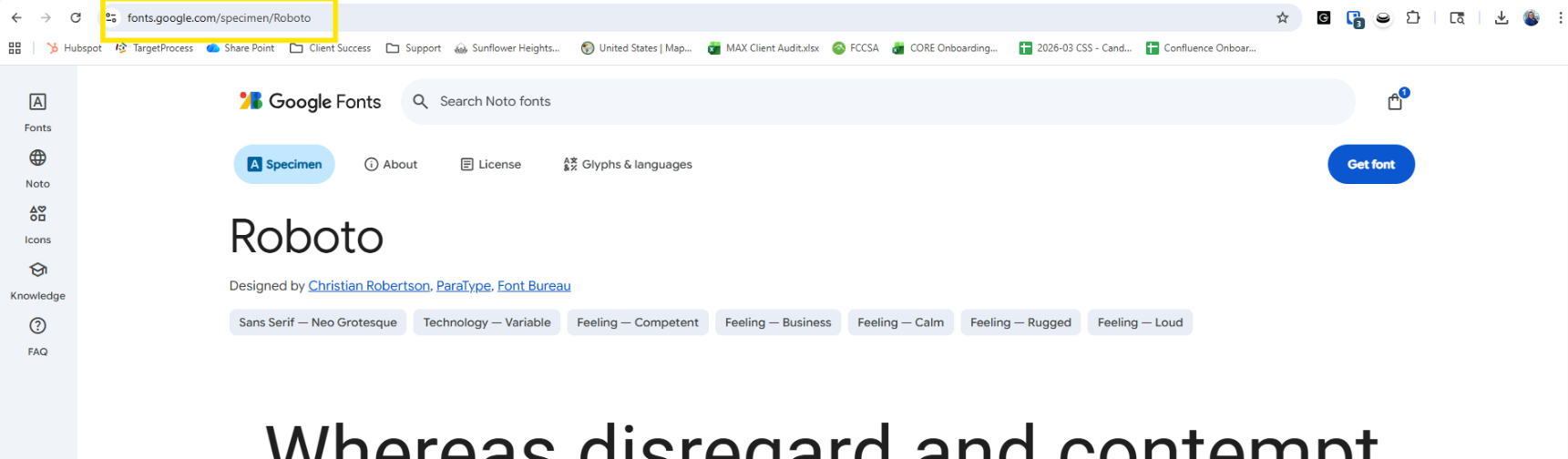
Task: Switch to the About tab
Action: click(391, 165)
